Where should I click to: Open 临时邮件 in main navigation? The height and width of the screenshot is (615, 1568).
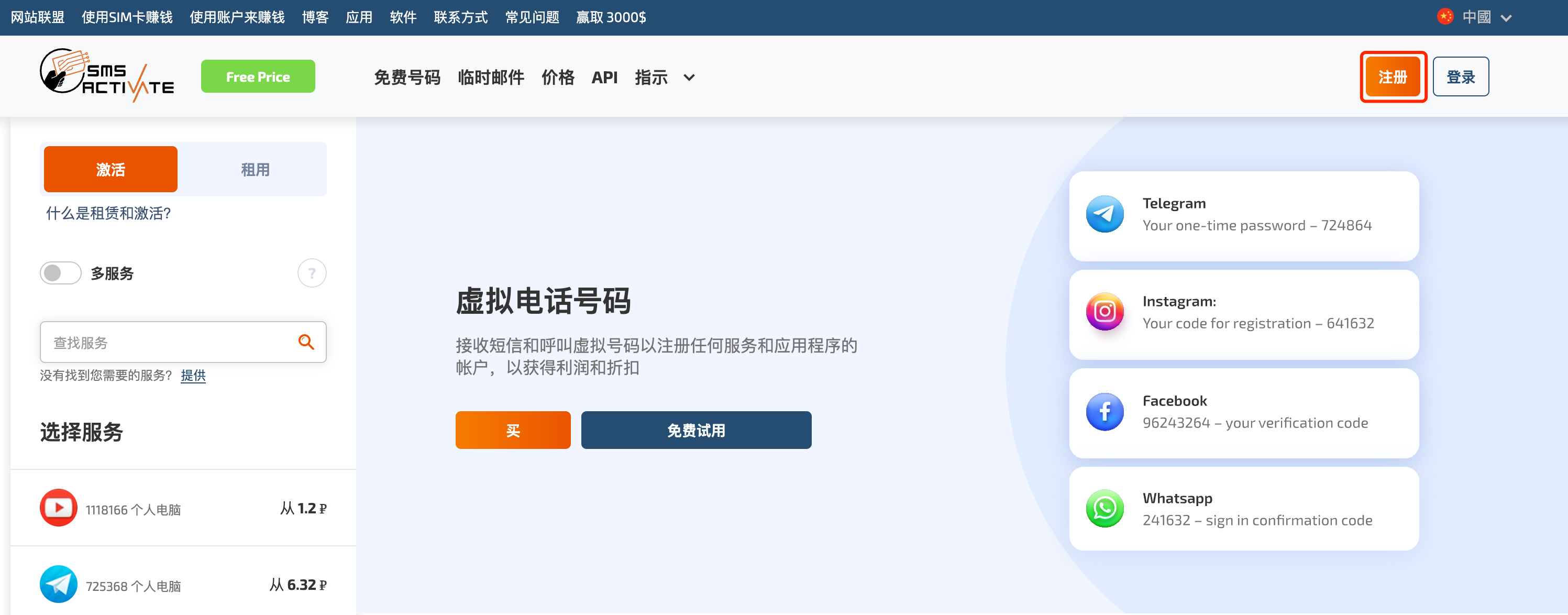pos(491,78)
